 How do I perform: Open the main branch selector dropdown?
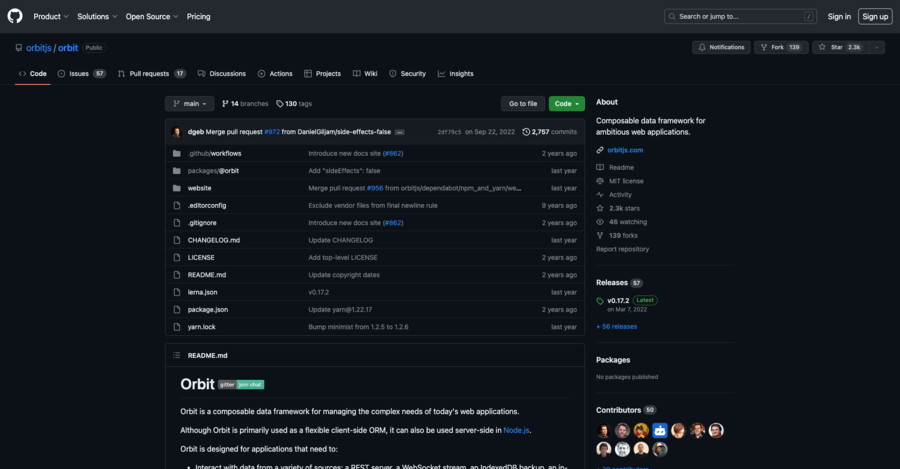tap(189, 104)
